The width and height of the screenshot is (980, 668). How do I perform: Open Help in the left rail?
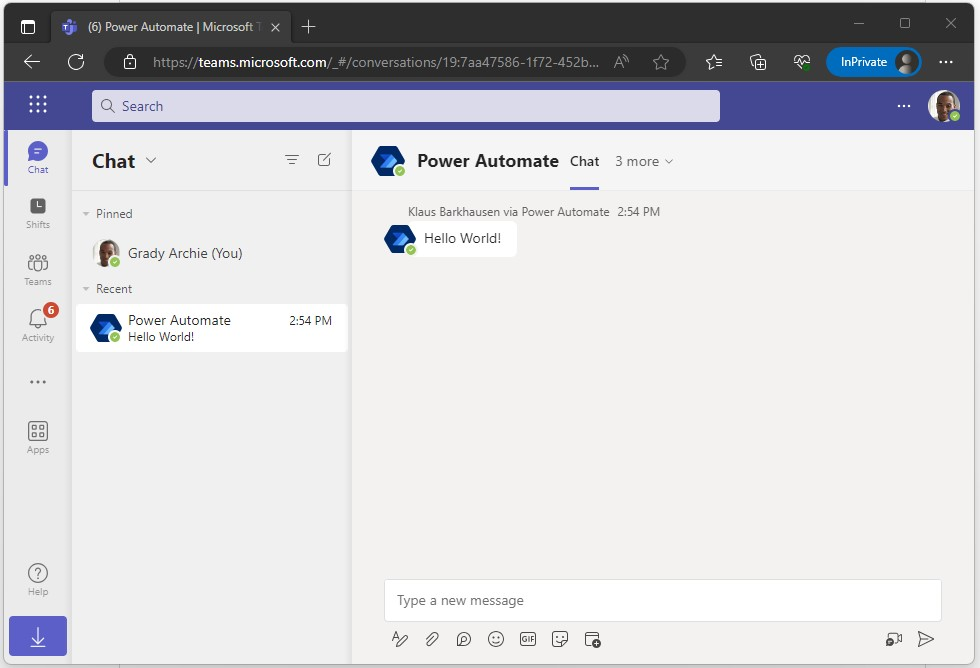[x=38, y=579]
